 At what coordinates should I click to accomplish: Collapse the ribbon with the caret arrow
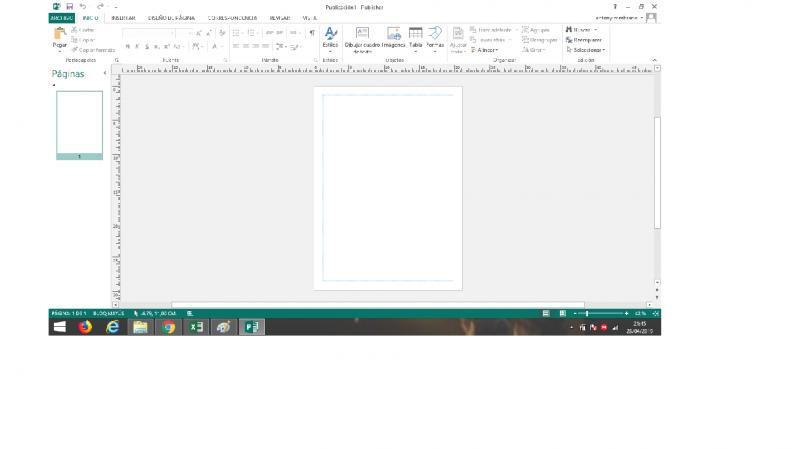pyautogui.click(x=655, y=60)
